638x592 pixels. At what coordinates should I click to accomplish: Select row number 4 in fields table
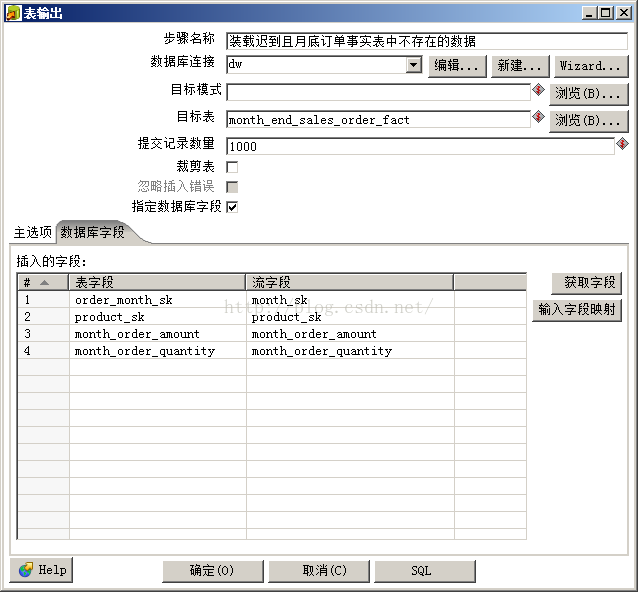(43, 351)
